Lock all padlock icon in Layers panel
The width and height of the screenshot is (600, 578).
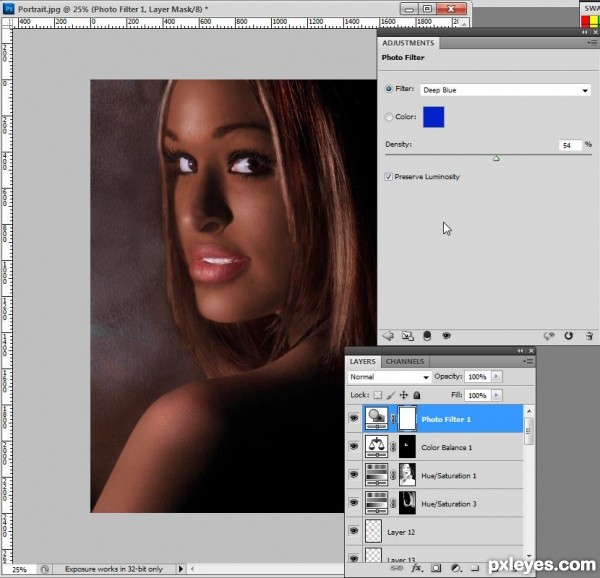coord(417,395)
